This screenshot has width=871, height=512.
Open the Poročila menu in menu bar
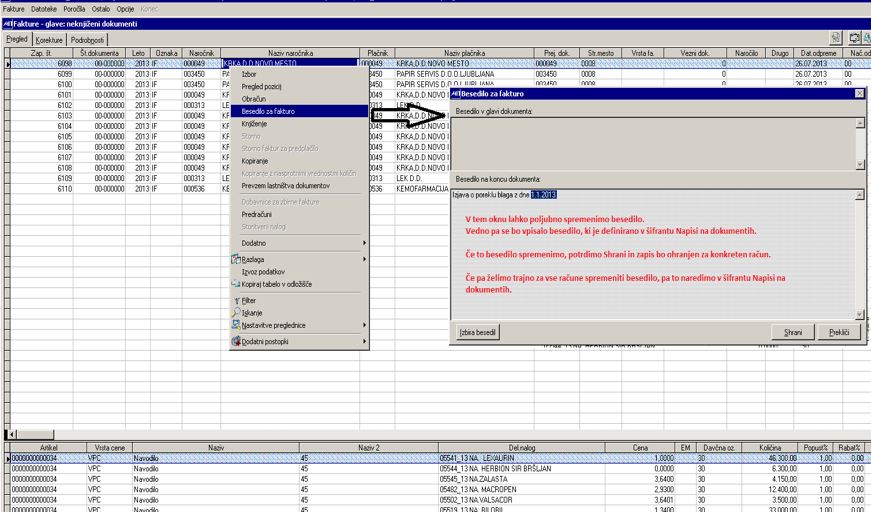tap(74, 9)
